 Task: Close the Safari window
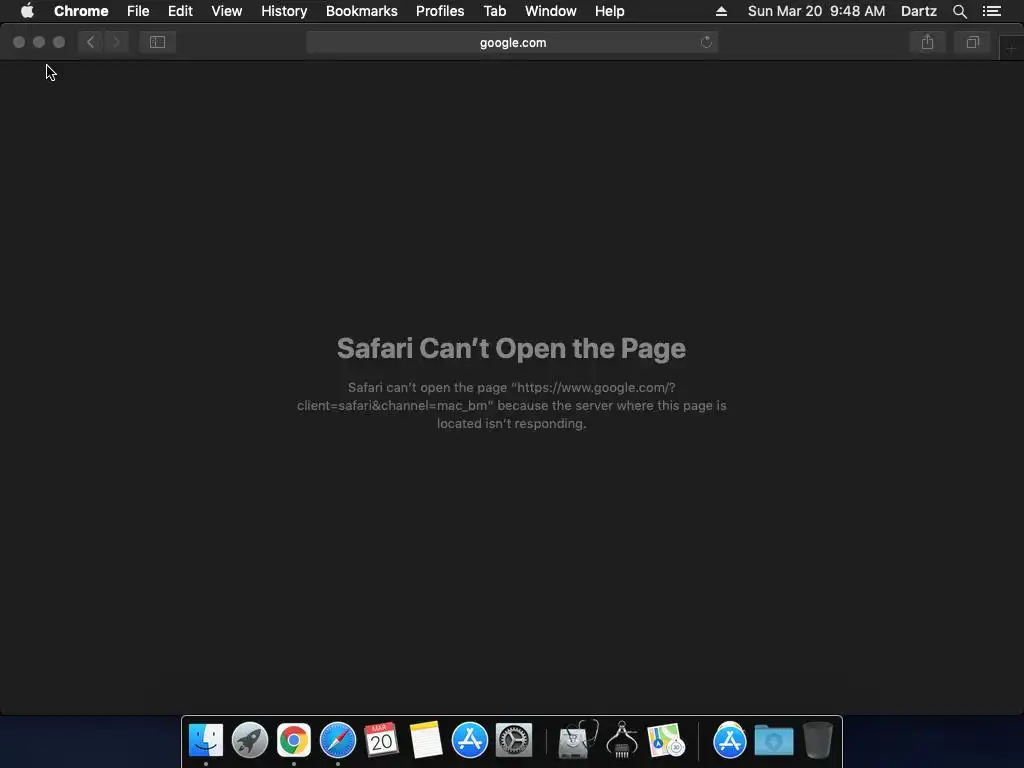pos(19,42)
